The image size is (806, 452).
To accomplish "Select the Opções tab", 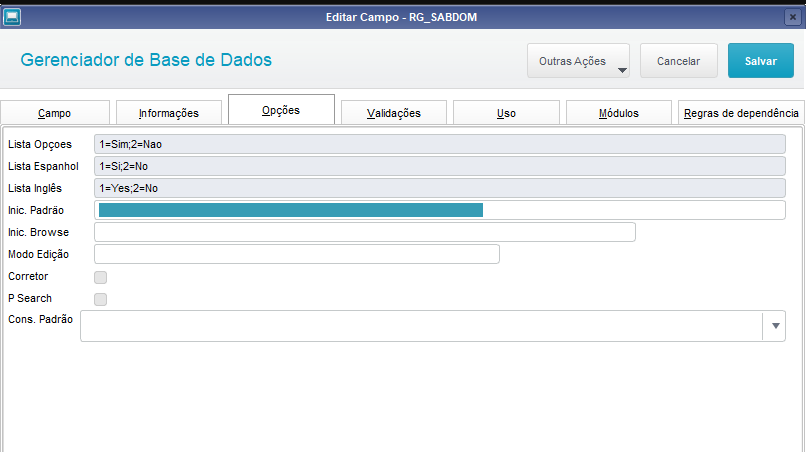I will [281, 110].
